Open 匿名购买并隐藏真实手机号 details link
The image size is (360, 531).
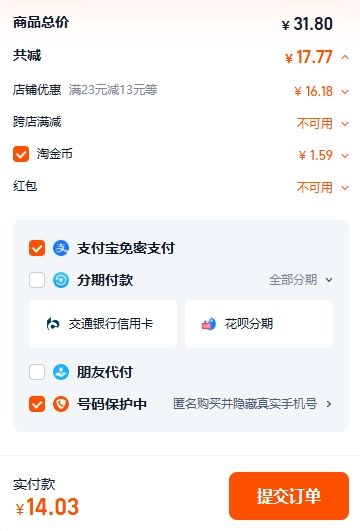252,404
